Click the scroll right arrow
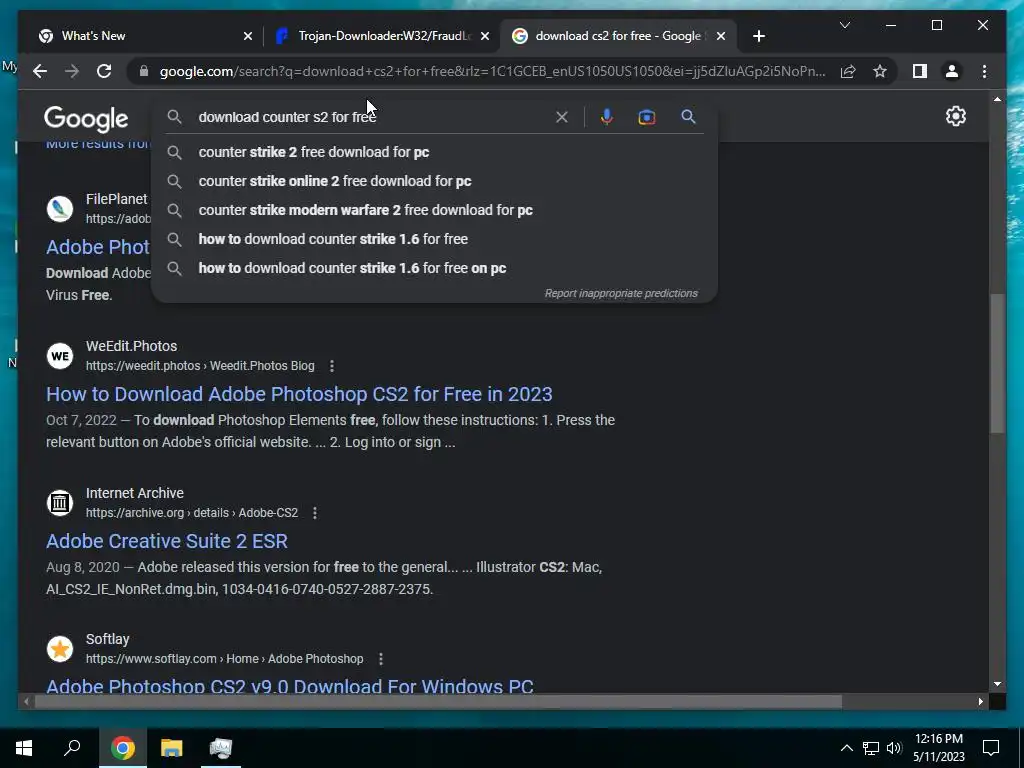The image size is (1024, 768). pyautogui.click(x=981, y=702)
